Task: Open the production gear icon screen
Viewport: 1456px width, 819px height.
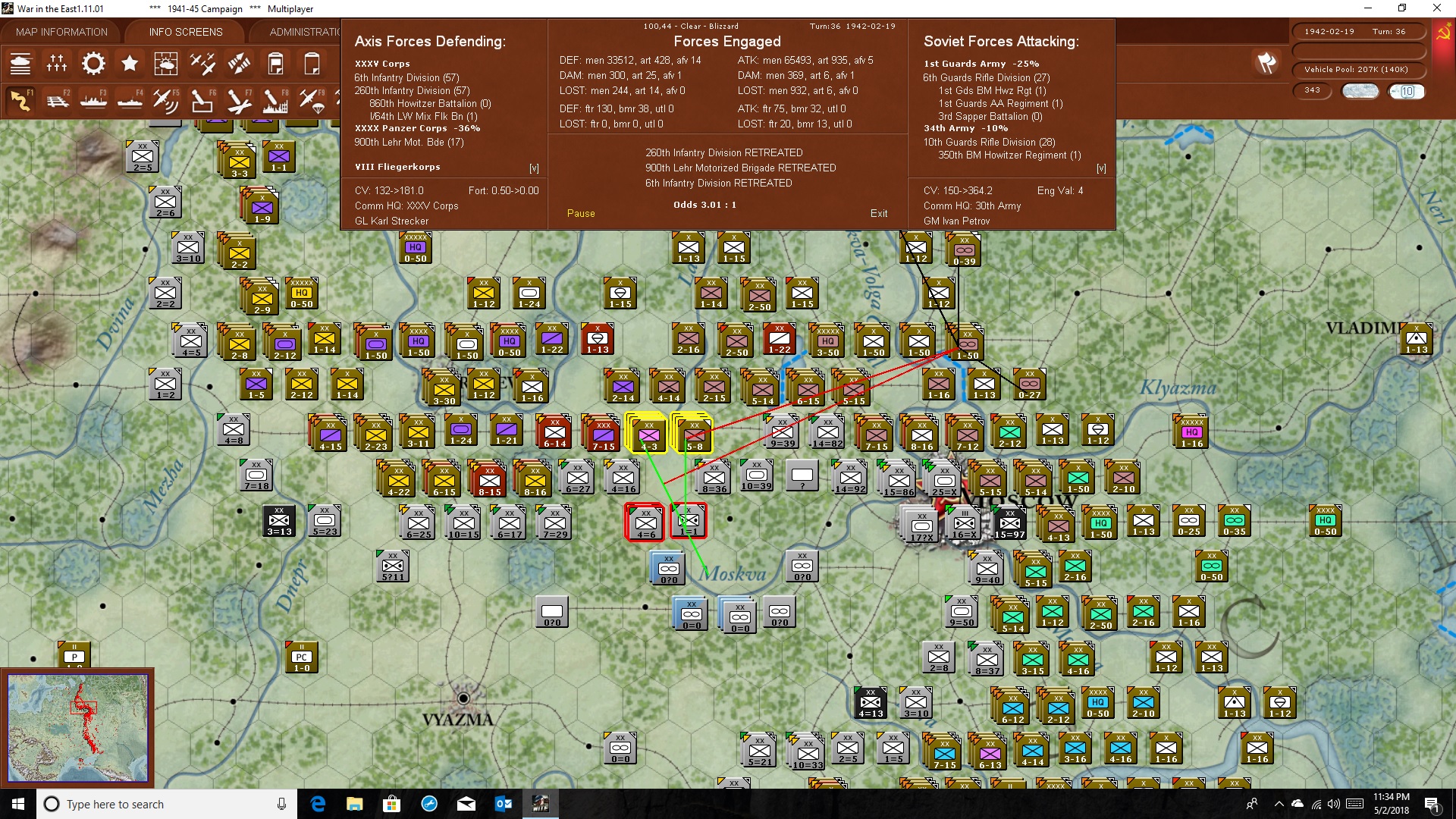Action: click(93, 64)
